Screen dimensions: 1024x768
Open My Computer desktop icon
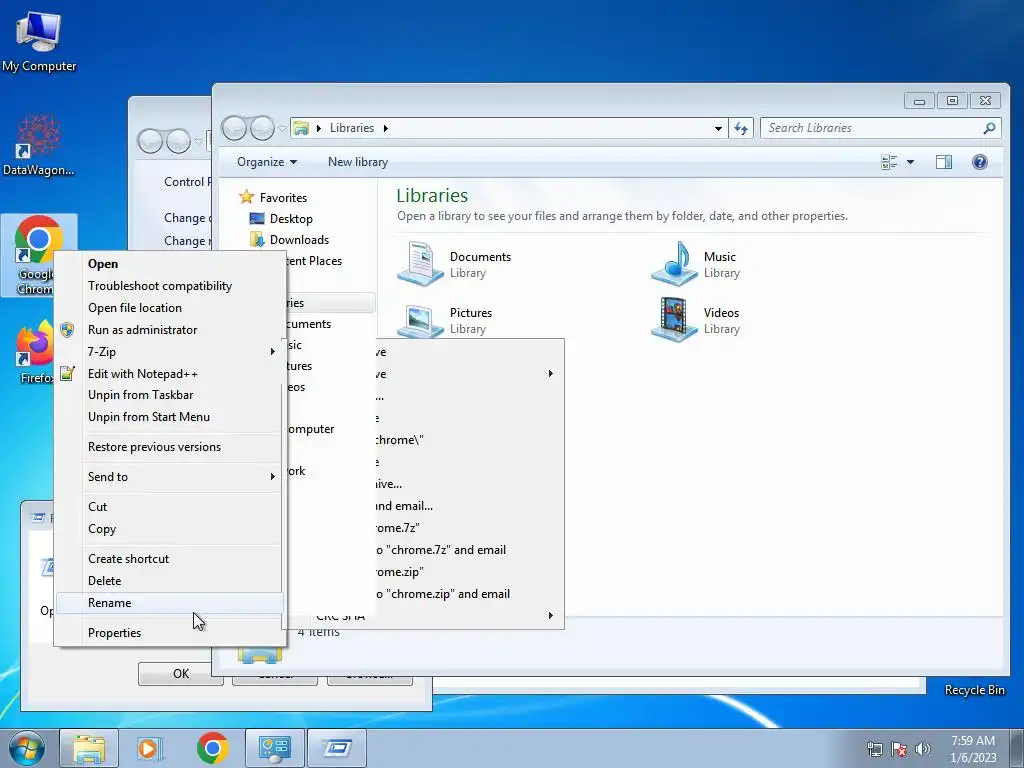(39, 41)
